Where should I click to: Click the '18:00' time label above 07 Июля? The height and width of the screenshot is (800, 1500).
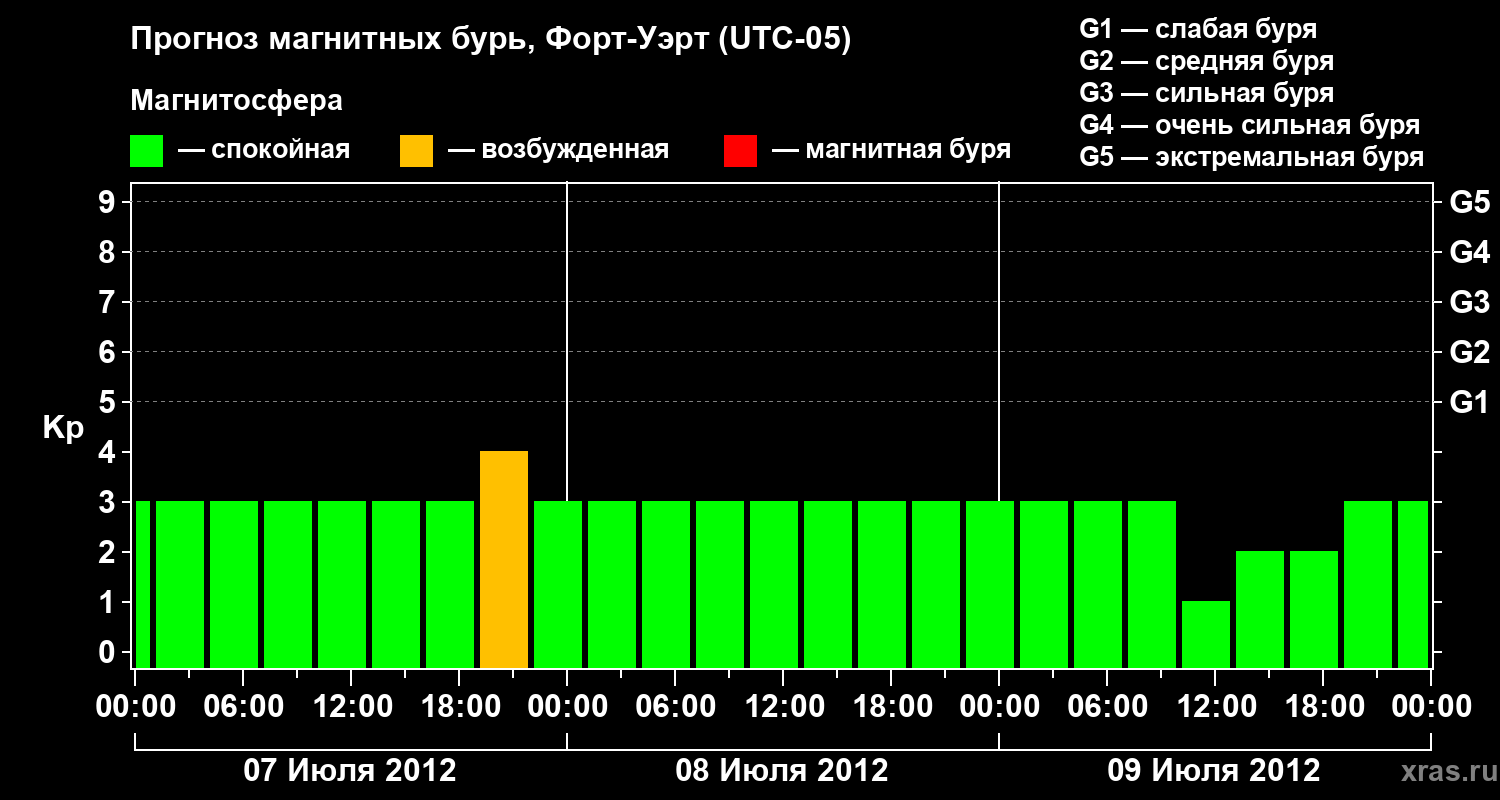[459, 707]
